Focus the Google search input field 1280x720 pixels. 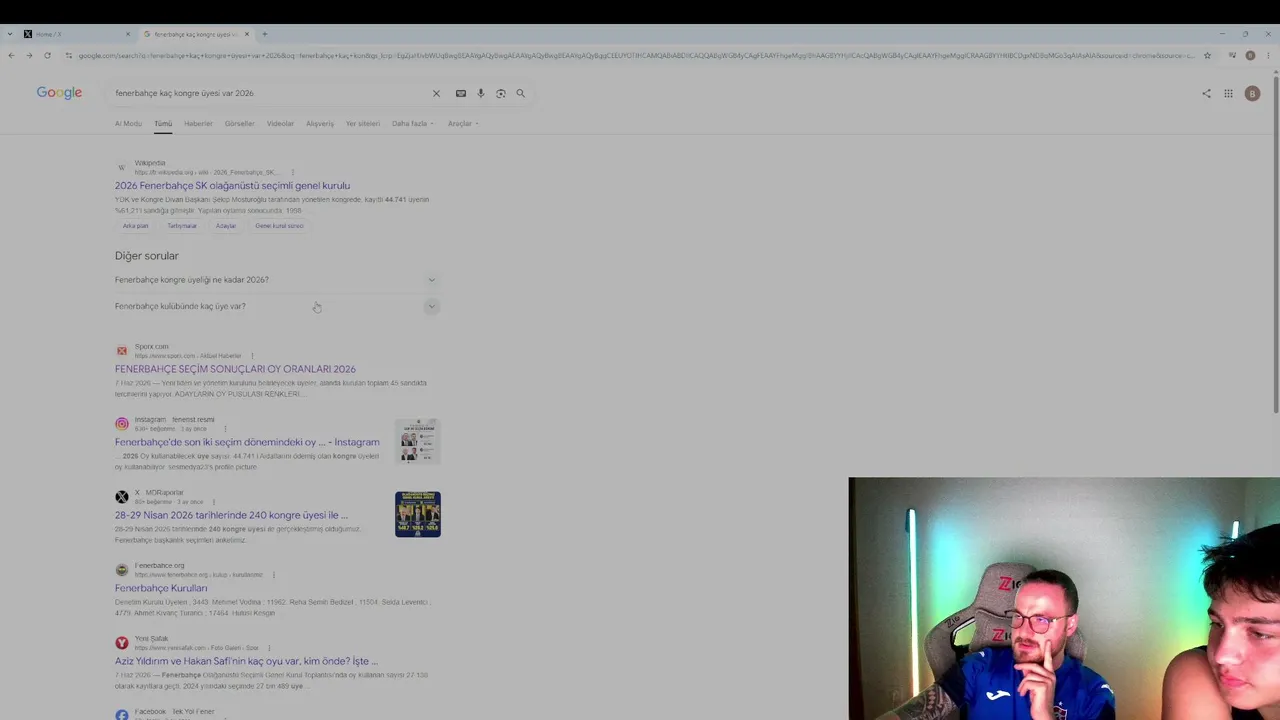(x=270, y=93)
